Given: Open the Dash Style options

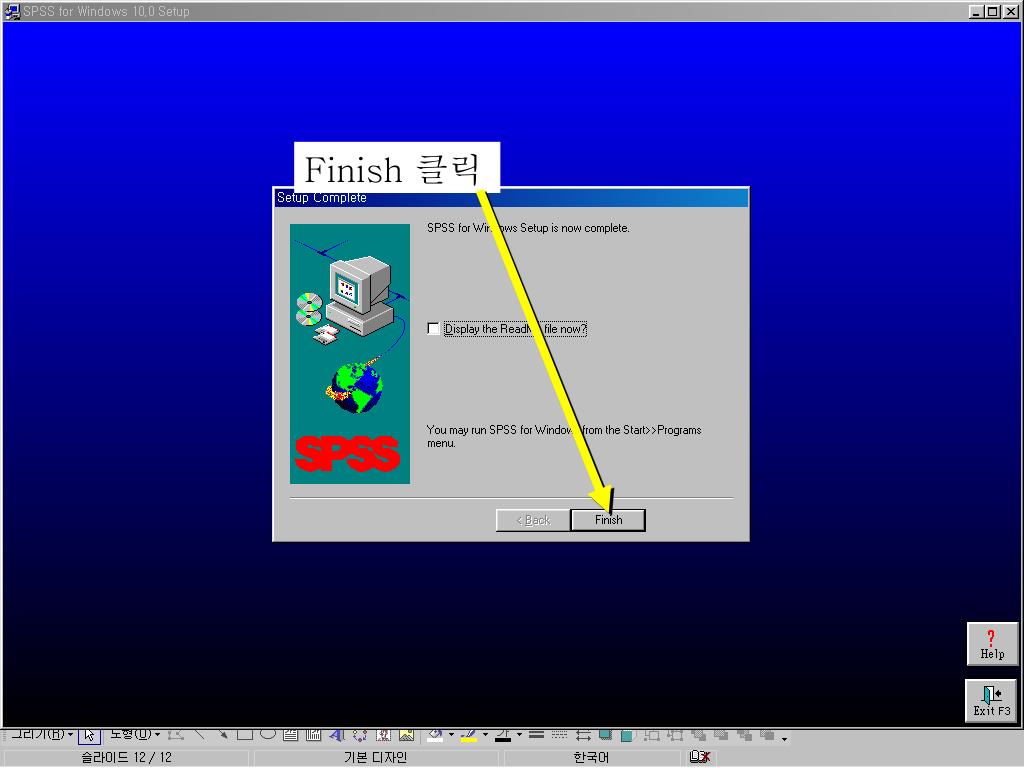Looking at the screenshot, I should pyautogui.click(x=560, y=735).
